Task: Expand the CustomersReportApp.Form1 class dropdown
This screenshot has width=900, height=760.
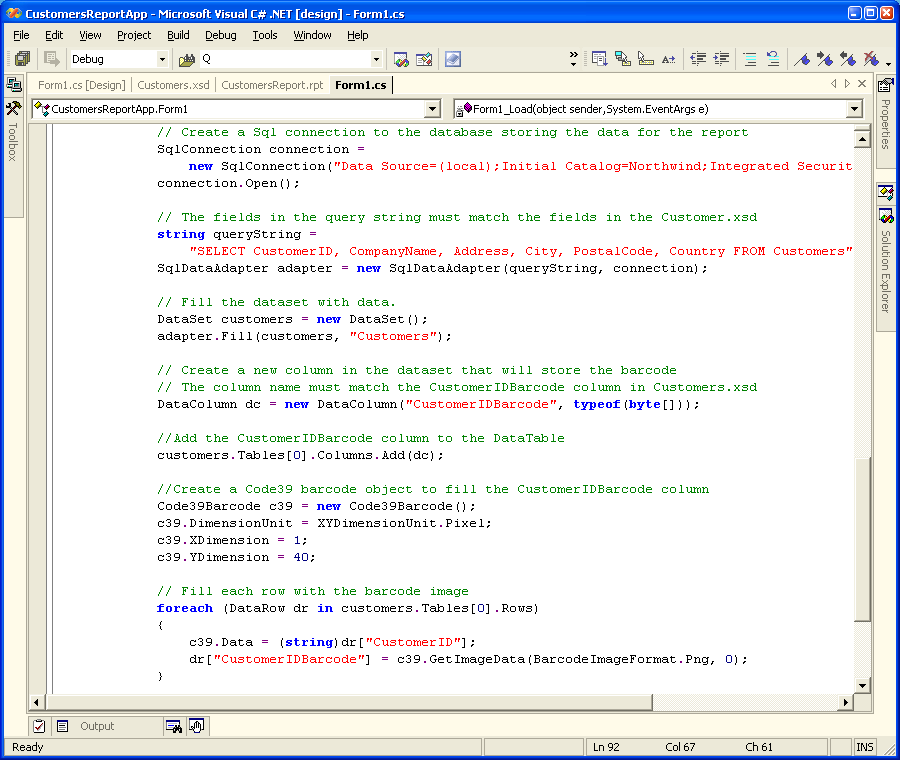Action: (x=432, y=109)
